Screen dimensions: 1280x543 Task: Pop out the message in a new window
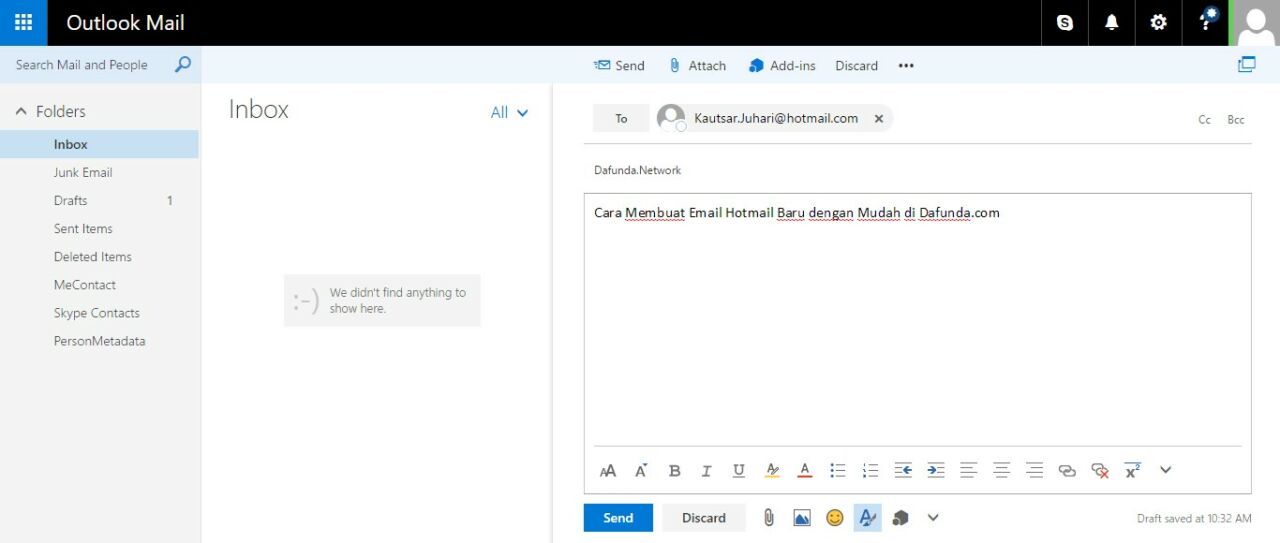coord(1246,65)
